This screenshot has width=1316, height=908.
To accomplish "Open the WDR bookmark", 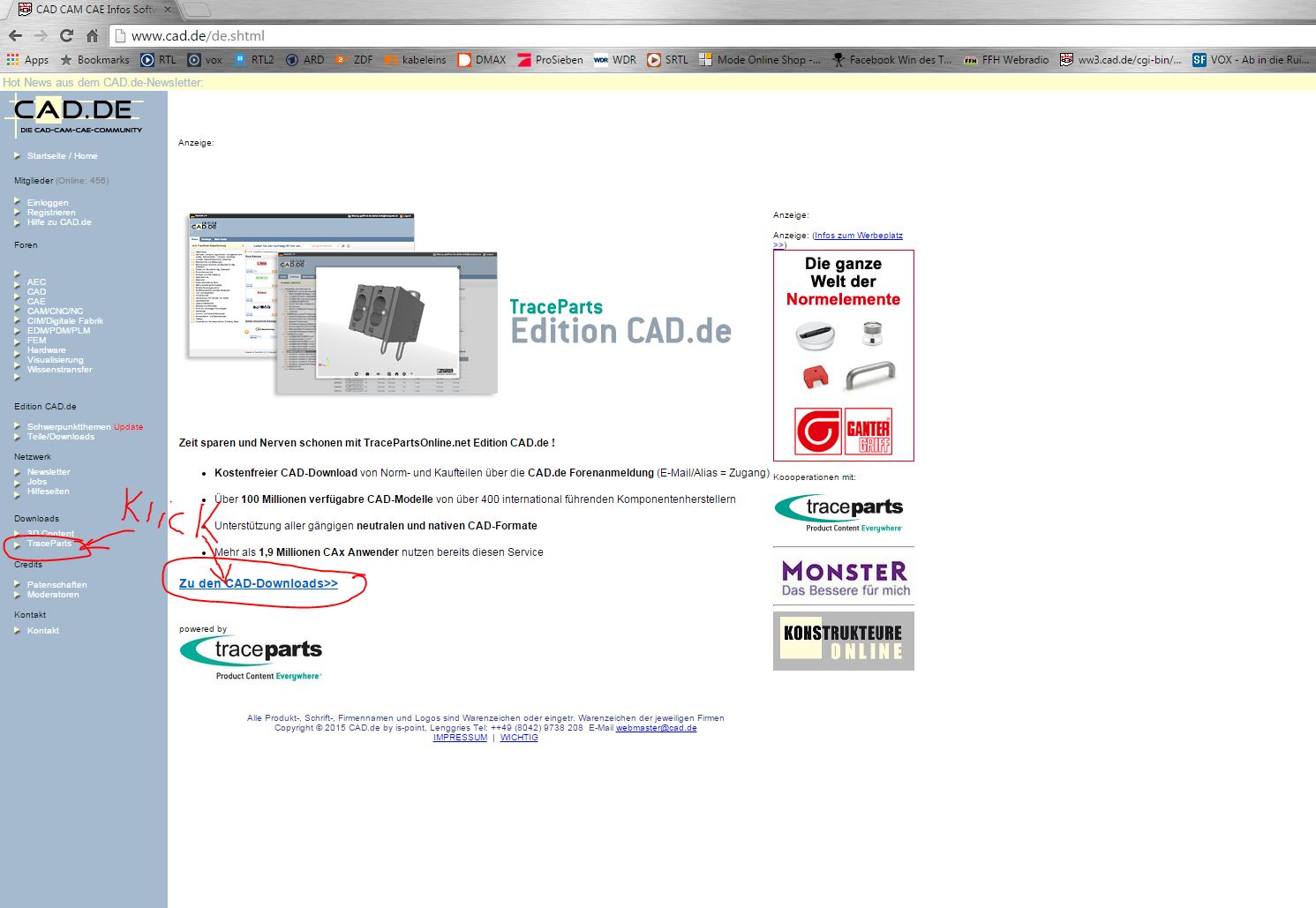I will [x=615, y=60].
